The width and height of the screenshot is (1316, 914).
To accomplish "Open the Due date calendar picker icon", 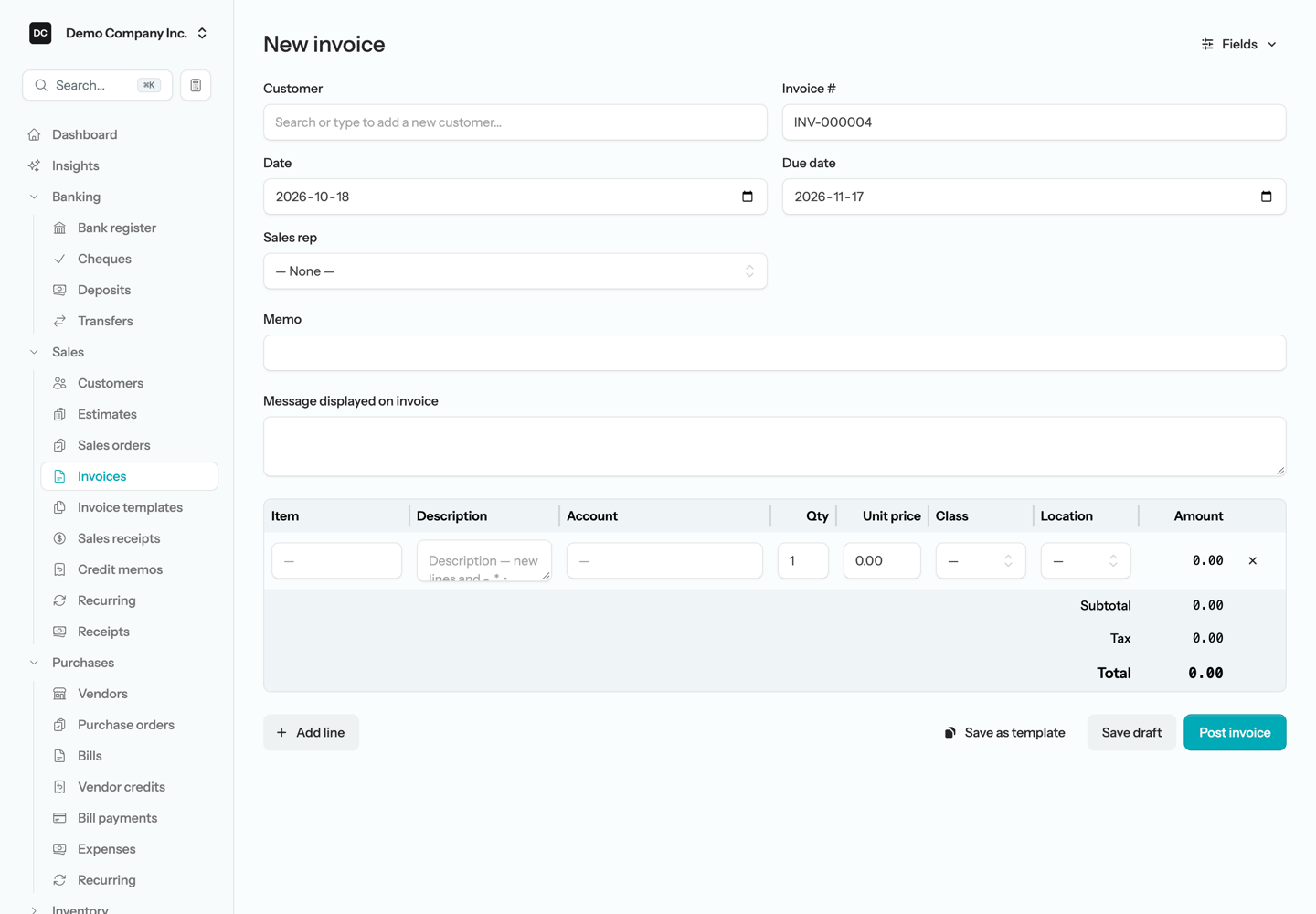I will click(1267, 197).
